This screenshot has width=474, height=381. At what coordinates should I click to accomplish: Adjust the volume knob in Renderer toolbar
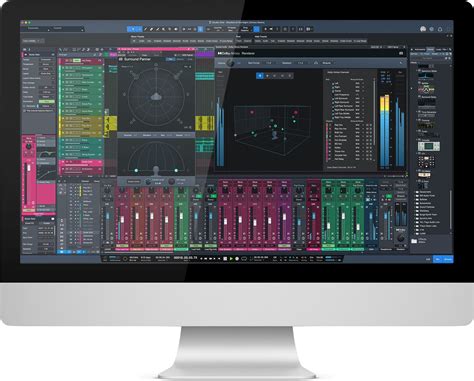click(x=230, y=63)
